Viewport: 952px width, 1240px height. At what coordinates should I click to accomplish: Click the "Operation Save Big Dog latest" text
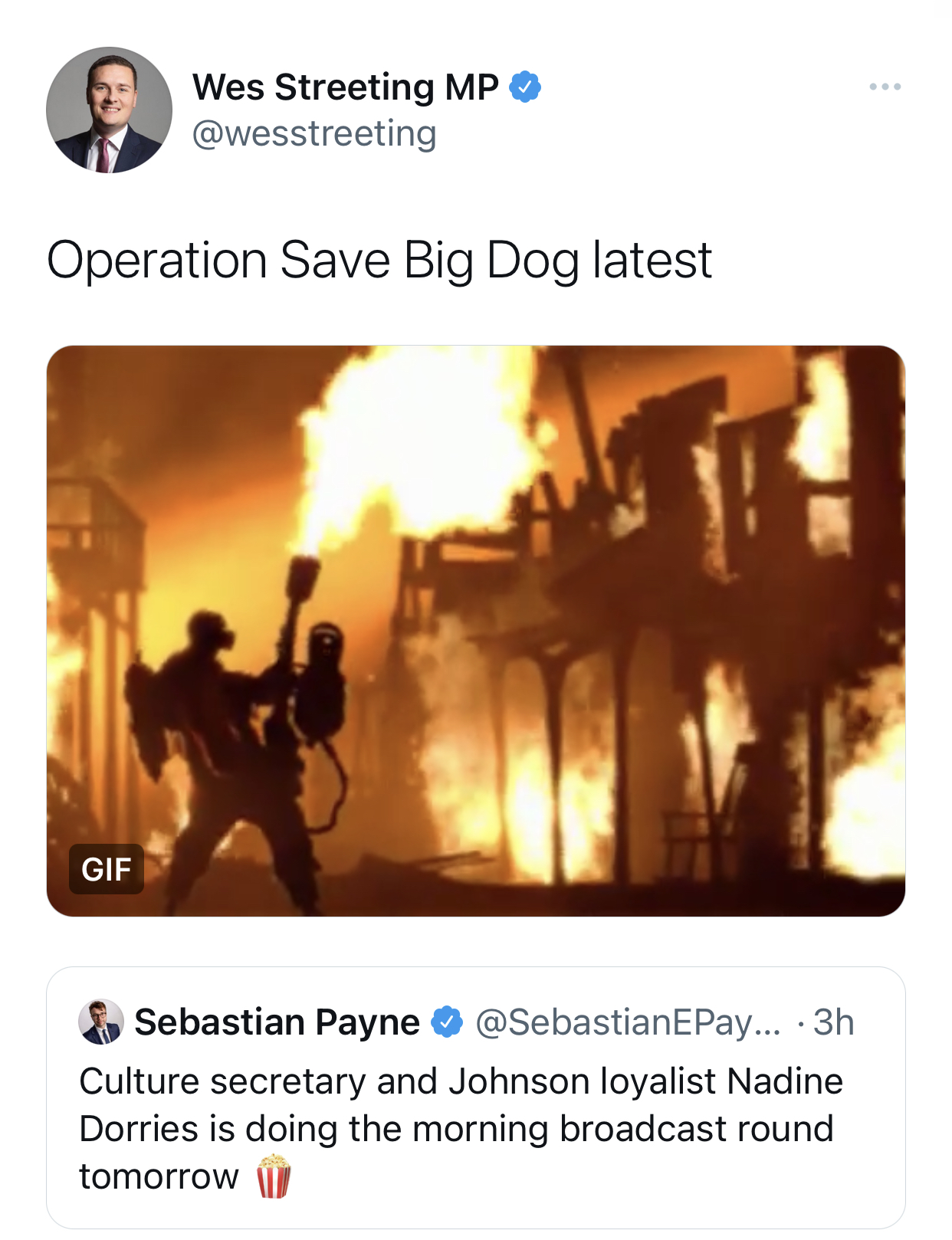(379, 260)
